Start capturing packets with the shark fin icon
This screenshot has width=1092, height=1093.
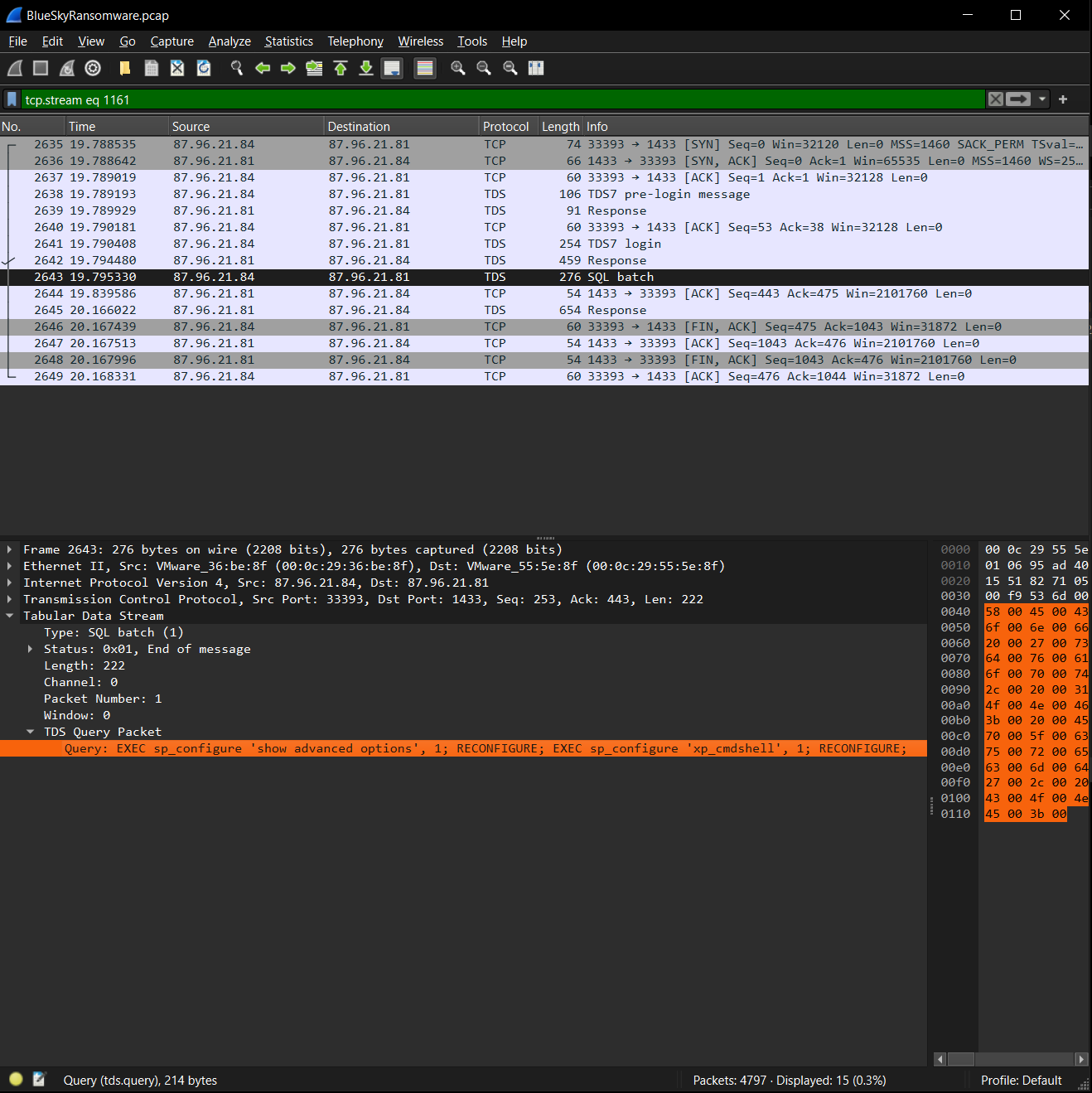pos(15,68)
